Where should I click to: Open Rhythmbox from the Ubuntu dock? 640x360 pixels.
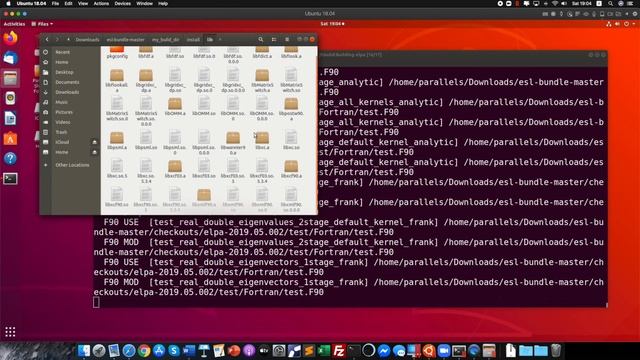click(11, 98)
